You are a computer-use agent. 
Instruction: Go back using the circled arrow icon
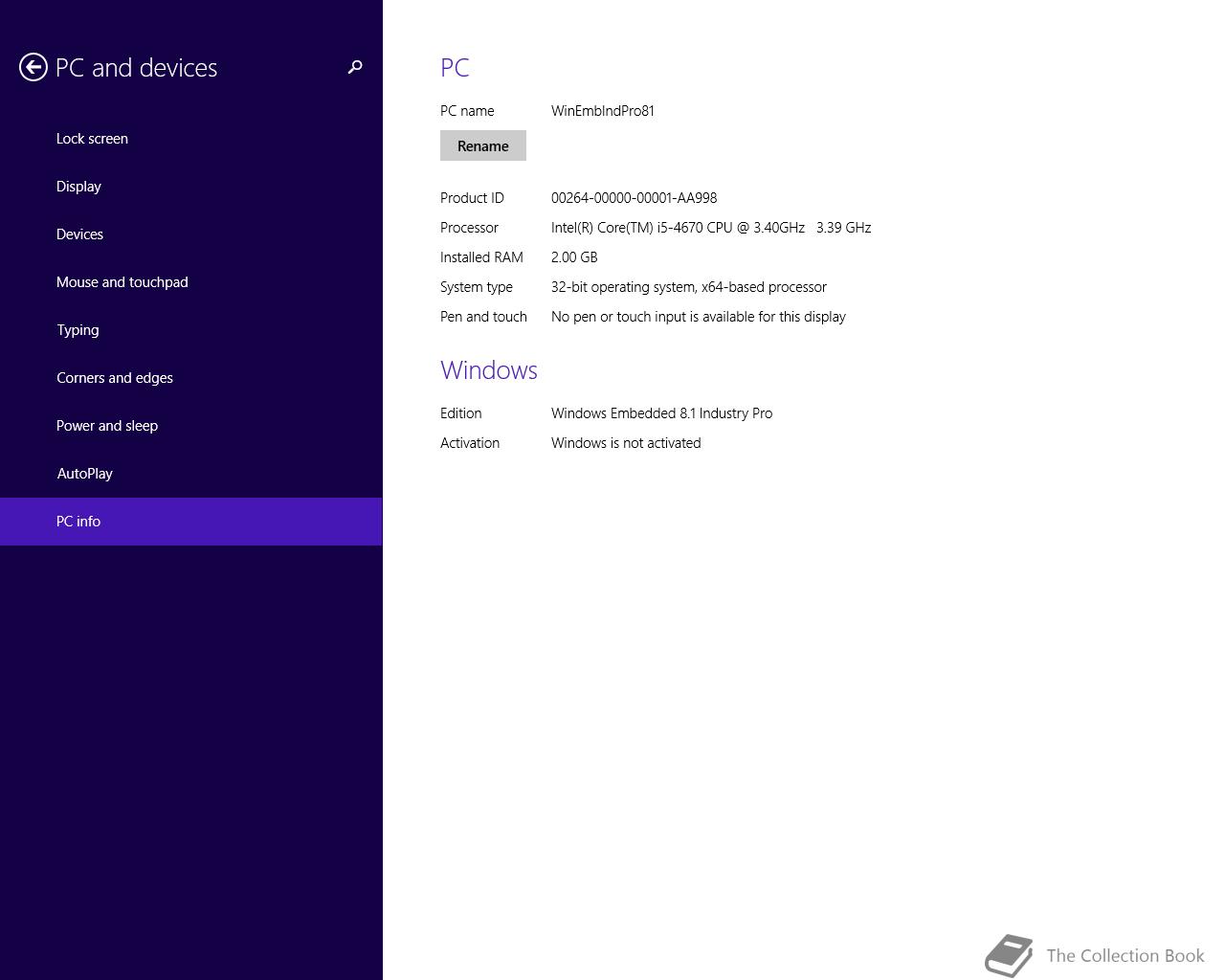pyautogui.click(x=33, y=67)
